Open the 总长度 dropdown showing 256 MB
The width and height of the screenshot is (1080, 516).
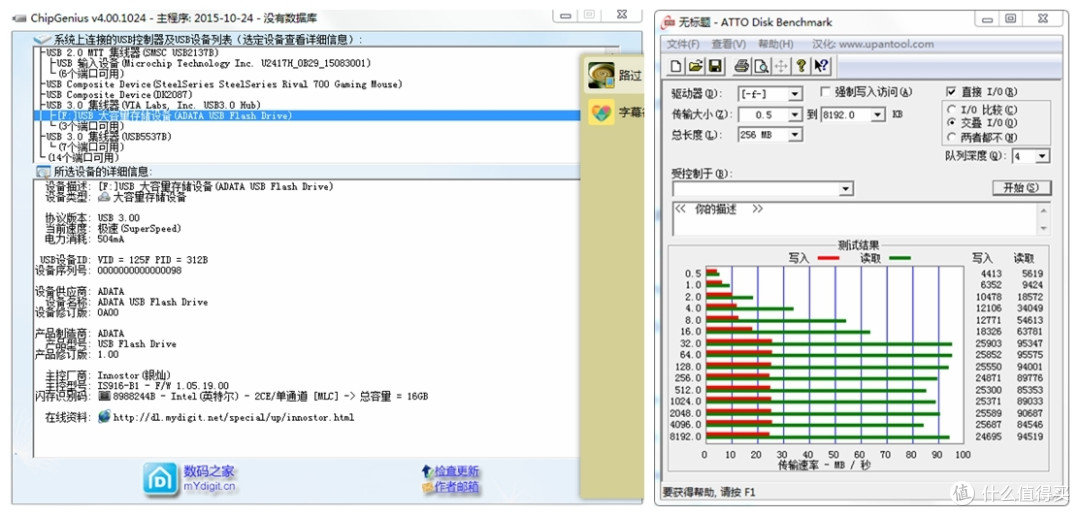[x=795, y=134]
